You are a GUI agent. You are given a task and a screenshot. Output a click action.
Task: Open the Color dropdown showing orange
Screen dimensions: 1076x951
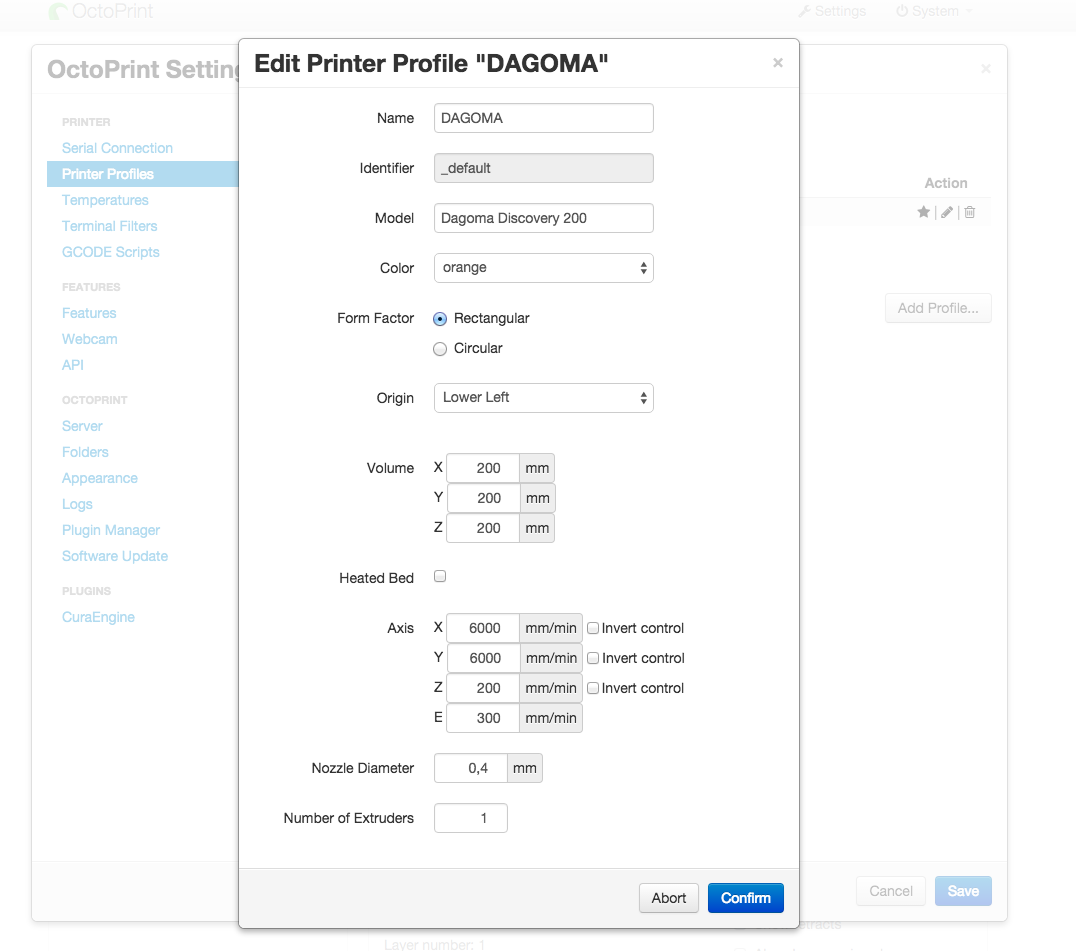coord(543,268)
